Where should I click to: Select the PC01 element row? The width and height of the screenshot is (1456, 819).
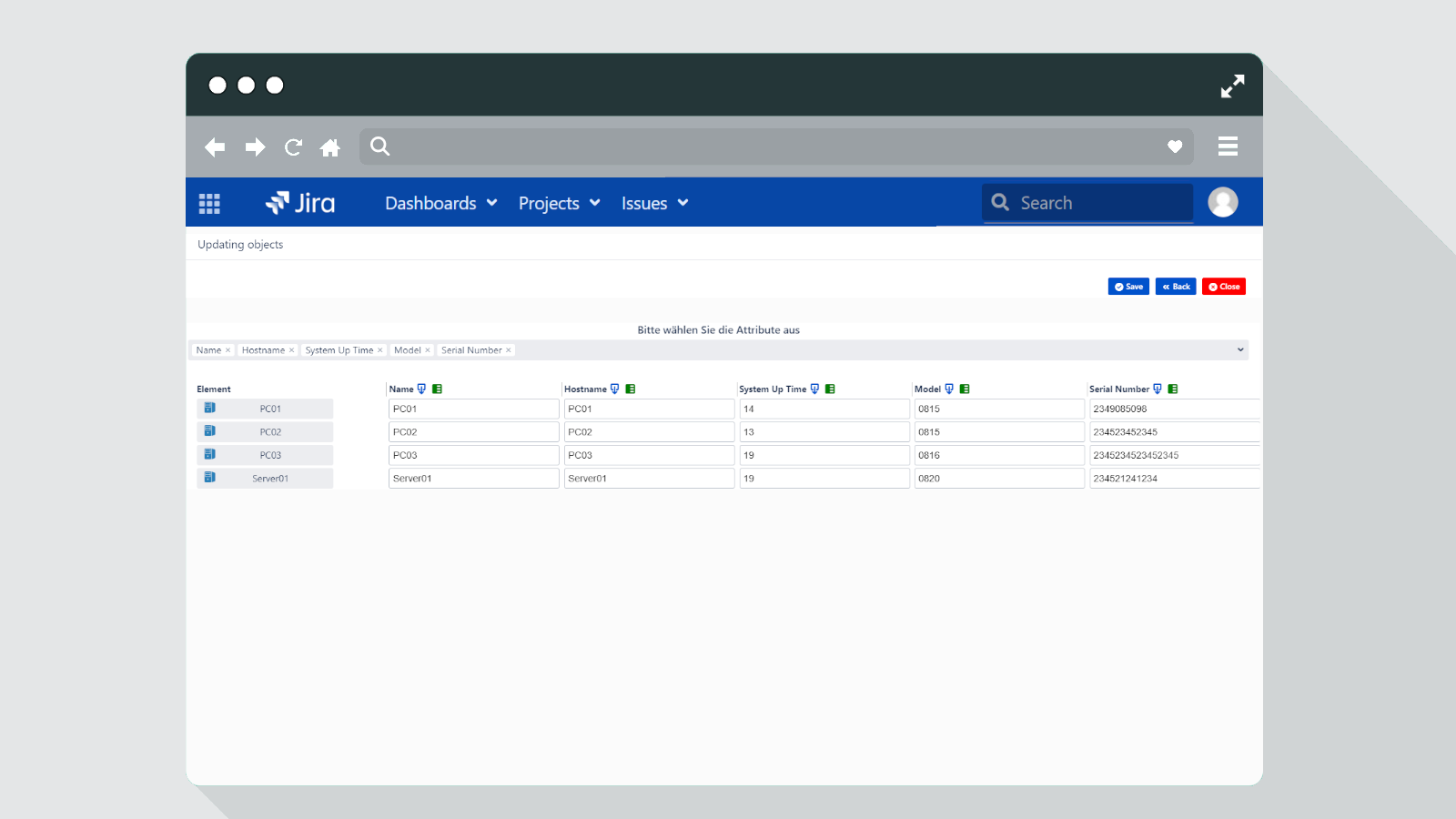[x=265, y=409]
